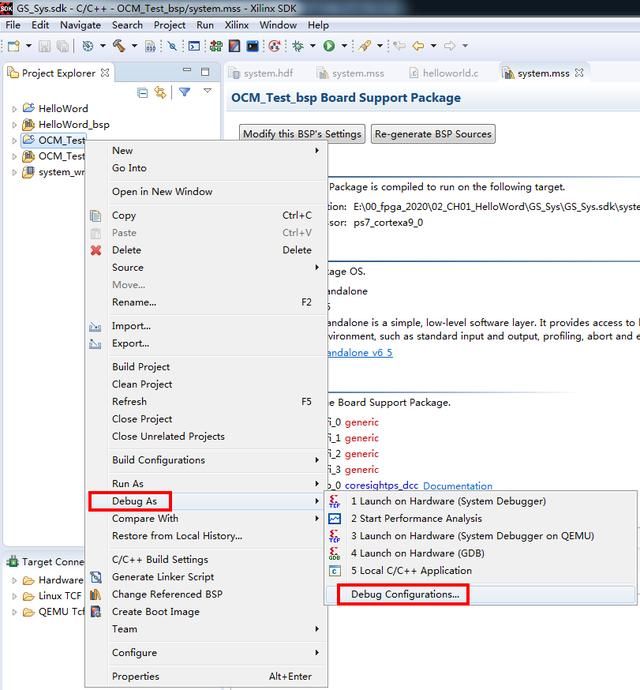
Task: Choose Debug Configurations... from submenu
Action: click(x=481, y=595)
